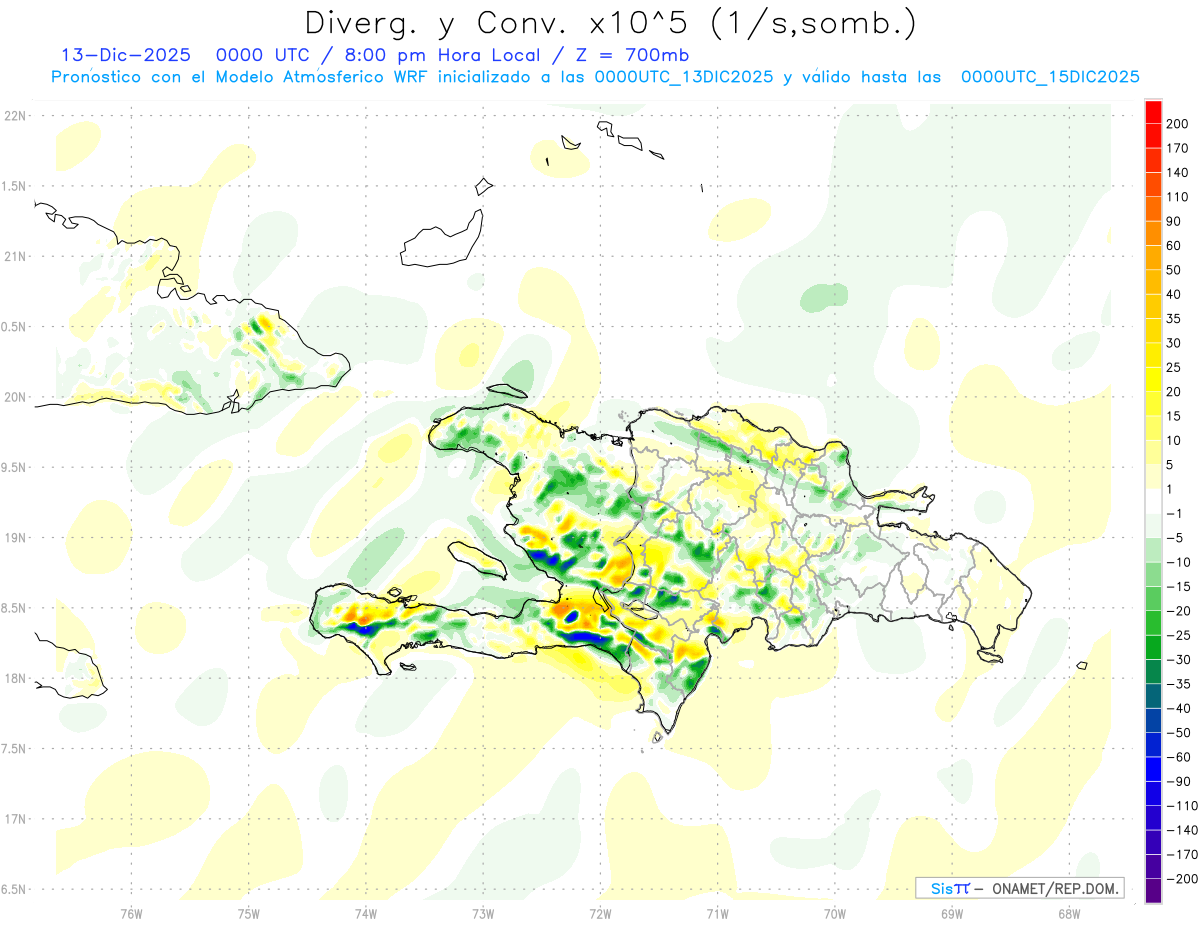Click the "72W" longitude label

tap(600, 913)
